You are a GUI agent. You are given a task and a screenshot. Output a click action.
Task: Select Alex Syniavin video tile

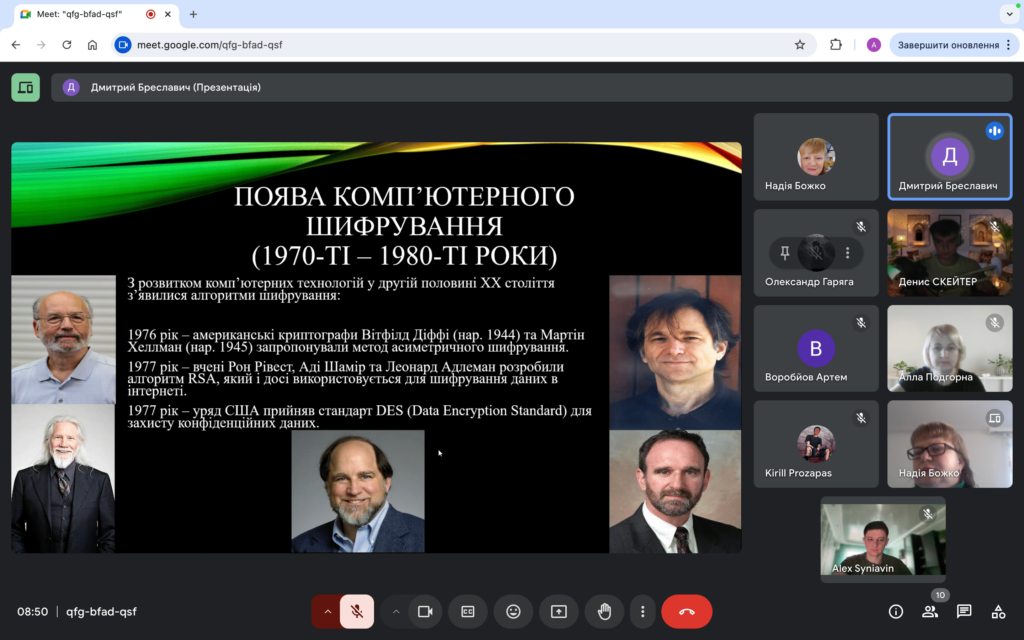(883, 539)
